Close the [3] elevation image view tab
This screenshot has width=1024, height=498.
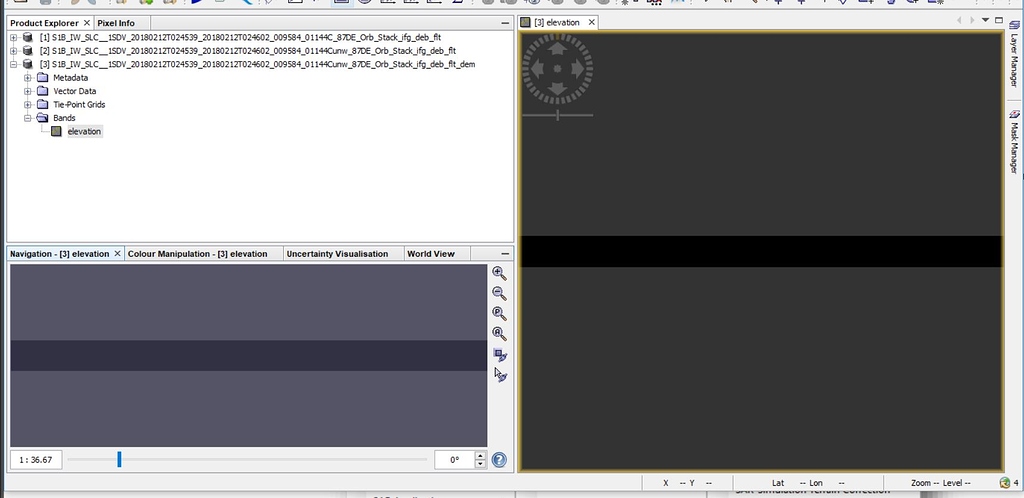(591, 22)
